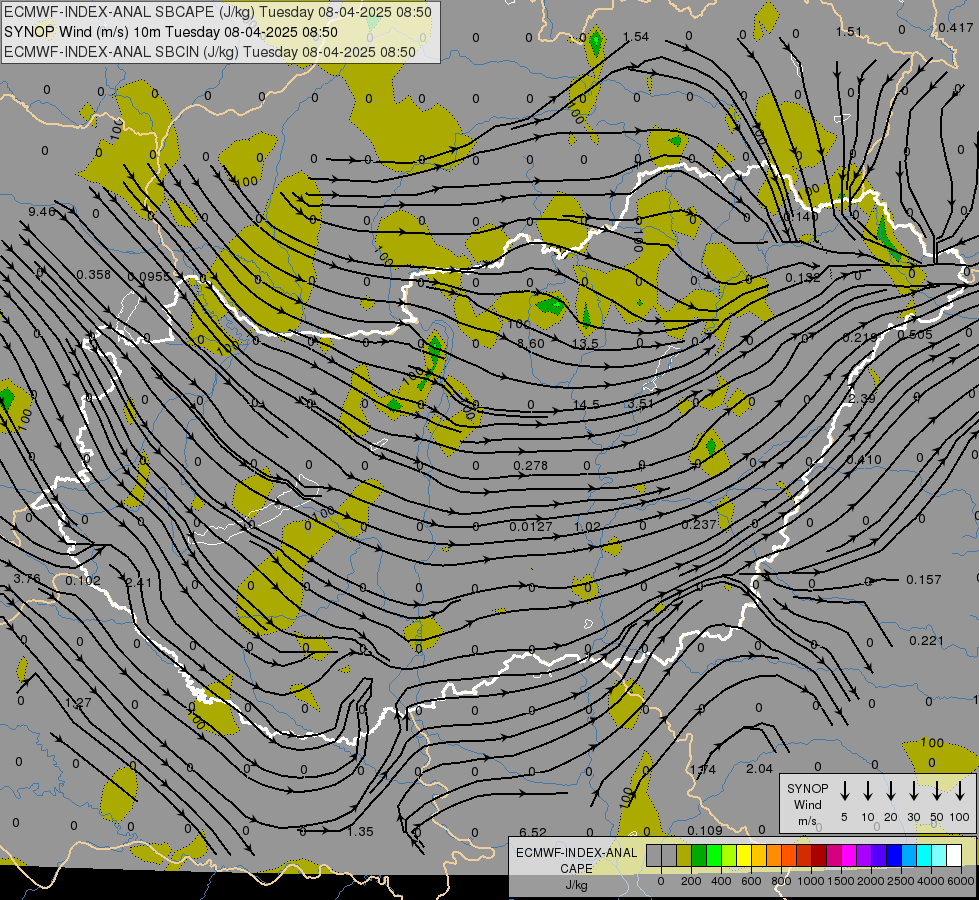Click the map value 8.60
The height and width of the screenshot is (900, 979).
coord(531,344)
